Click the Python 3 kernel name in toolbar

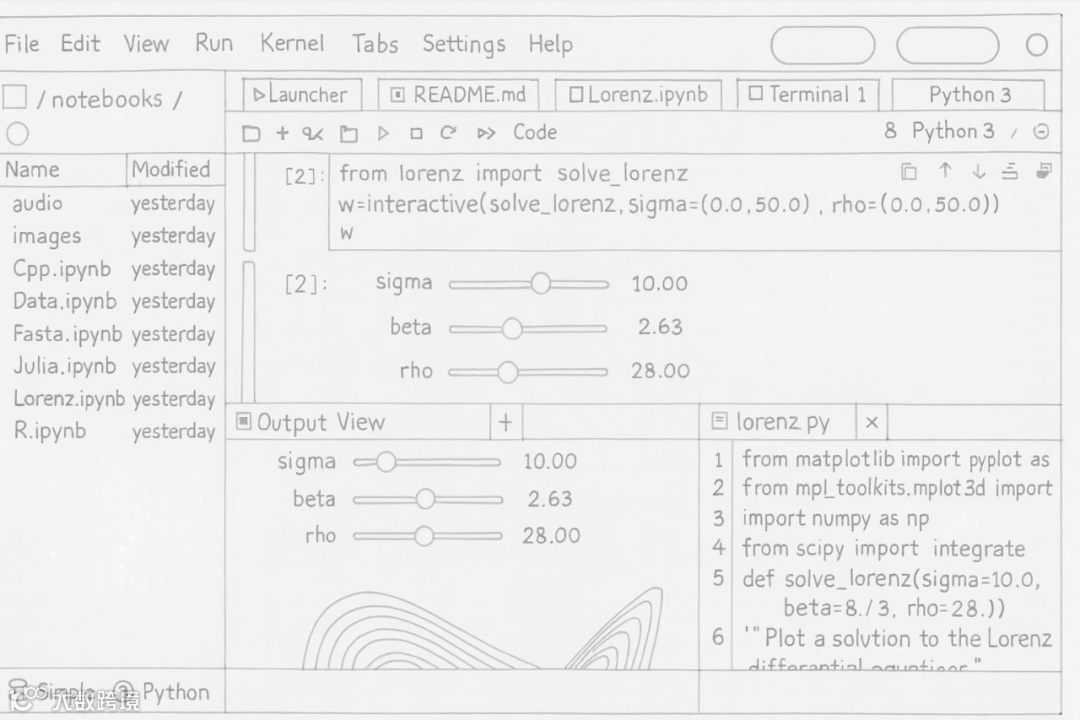pyautogui.click(x=953, y=131)
